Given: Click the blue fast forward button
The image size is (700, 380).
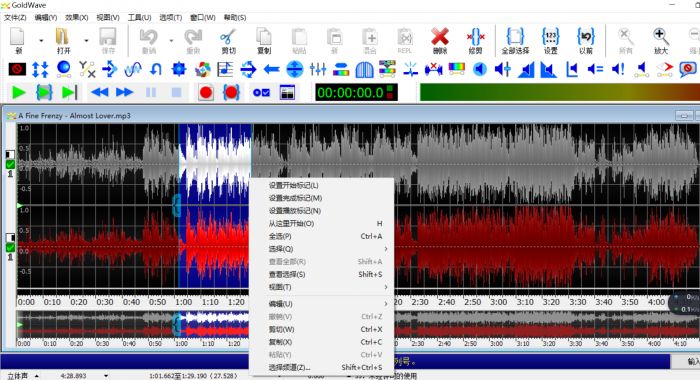Looking at the screenshot, I should (x=125, y=92).
